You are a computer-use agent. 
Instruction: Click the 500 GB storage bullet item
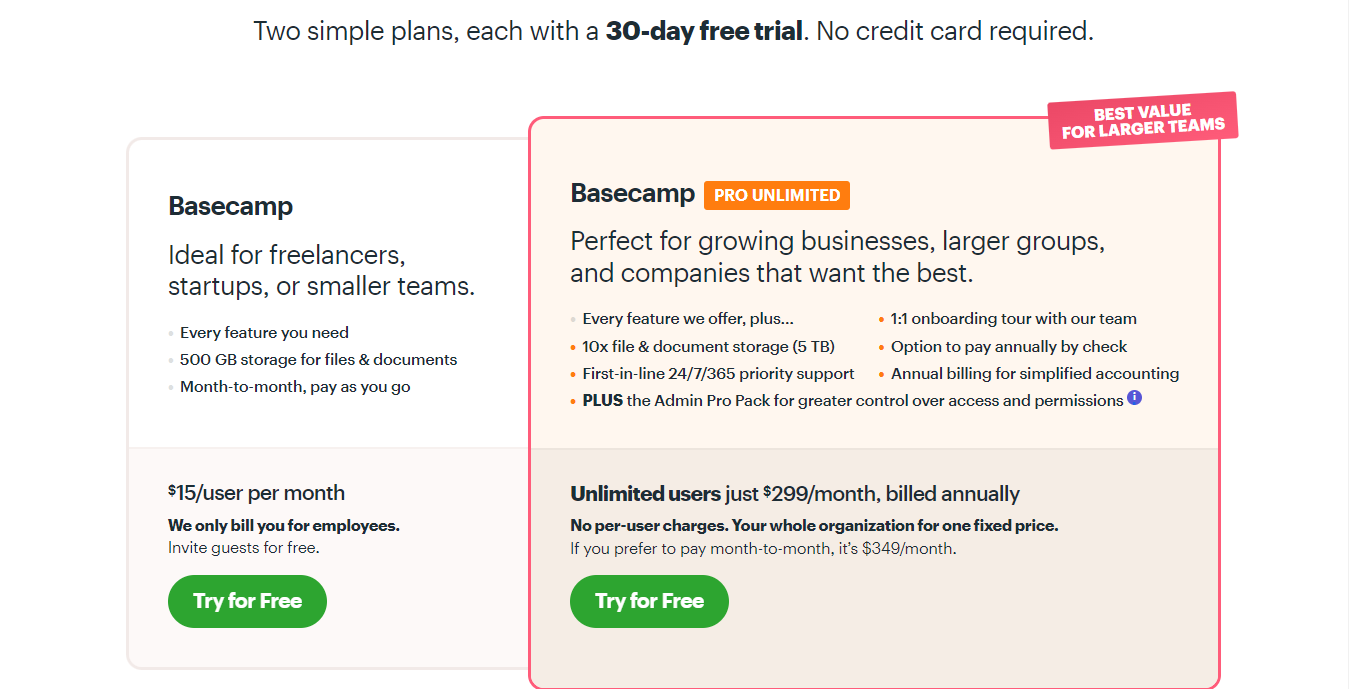click(318, 360)
